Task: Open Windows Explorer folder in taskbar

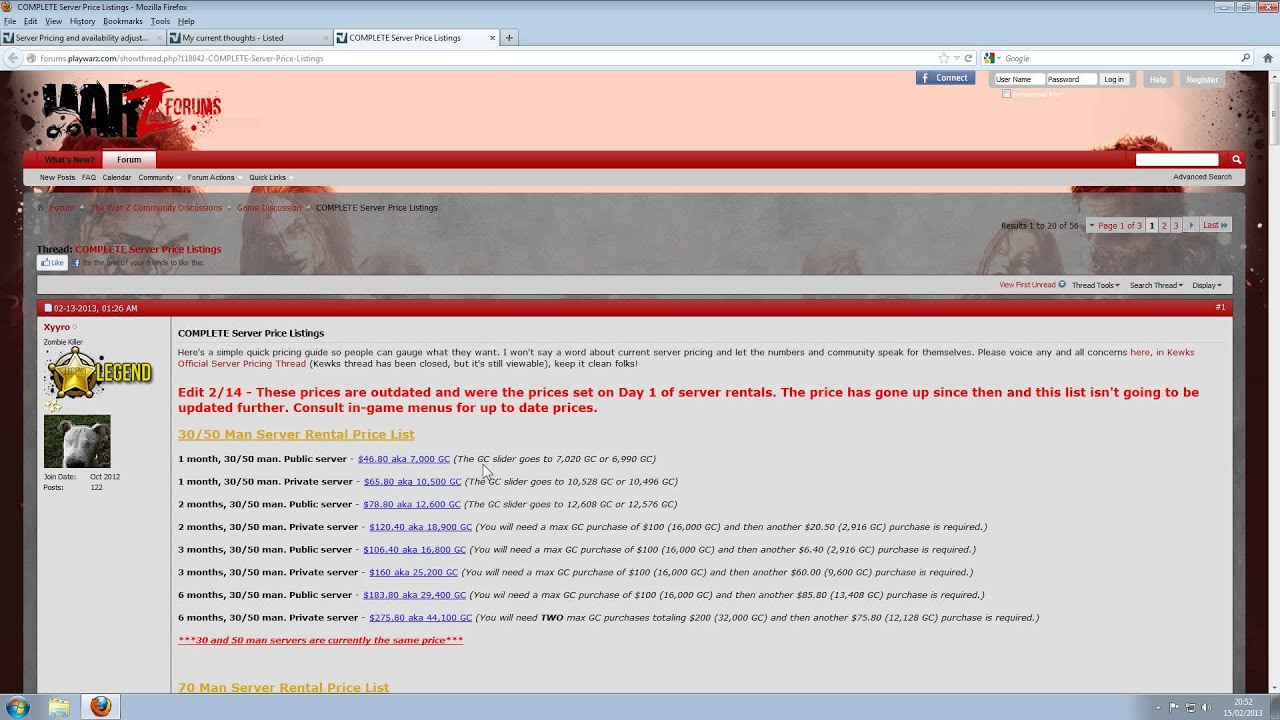Action: point(59,707)
